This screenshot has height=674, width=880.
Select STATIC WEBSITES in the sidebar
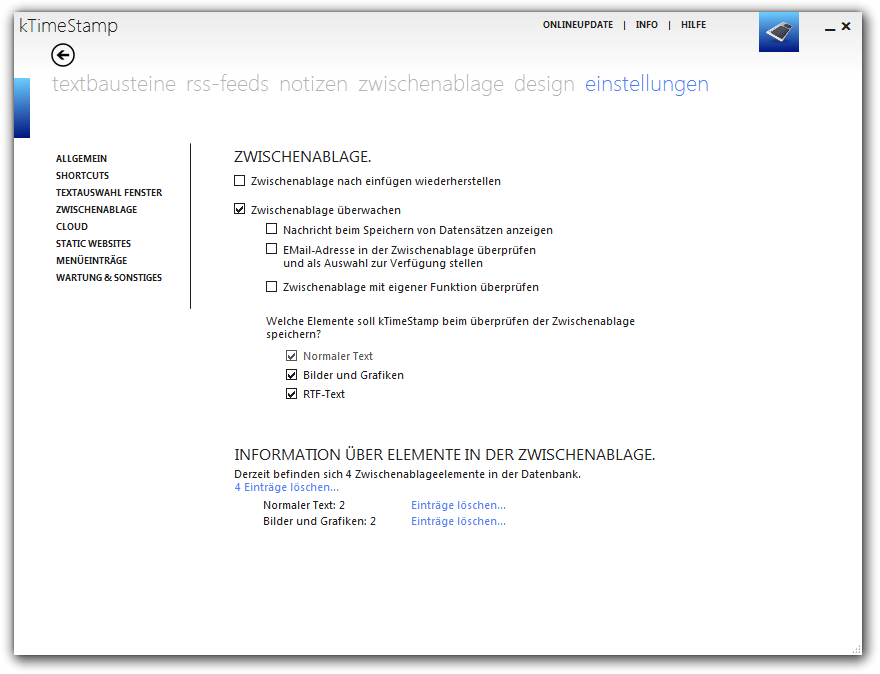(93, 244)
